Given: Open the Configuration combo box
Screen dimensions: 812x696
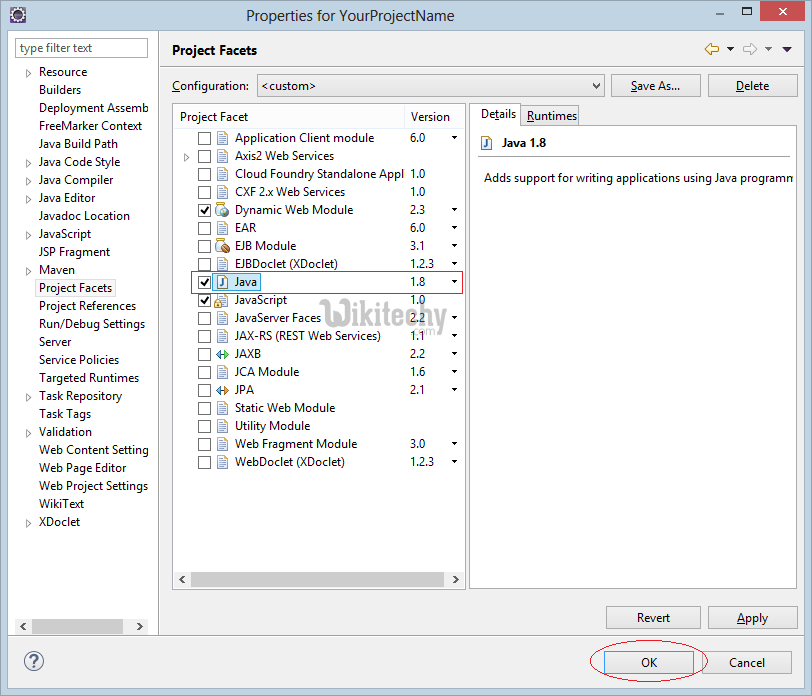Looking at the screenshot, I should [430, 86].
